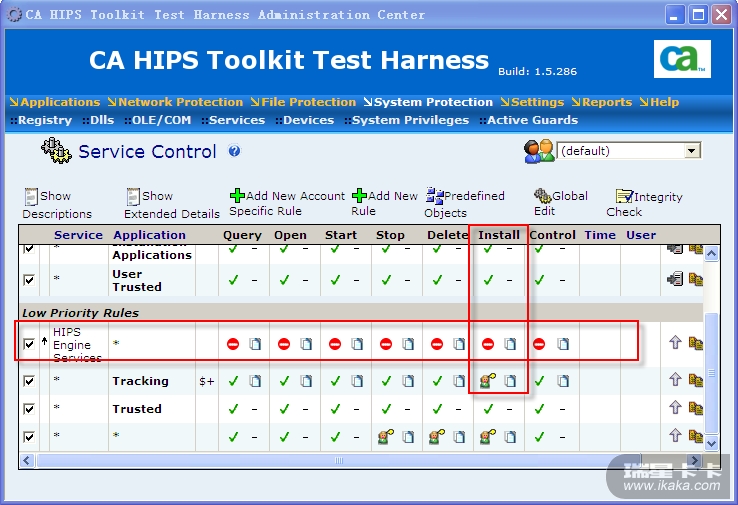Image resolution: width=738 pixels, height=505 pixels.
Task: Click green plus of Add New Account Specific Rule
Action: click(x=237, y=195)
